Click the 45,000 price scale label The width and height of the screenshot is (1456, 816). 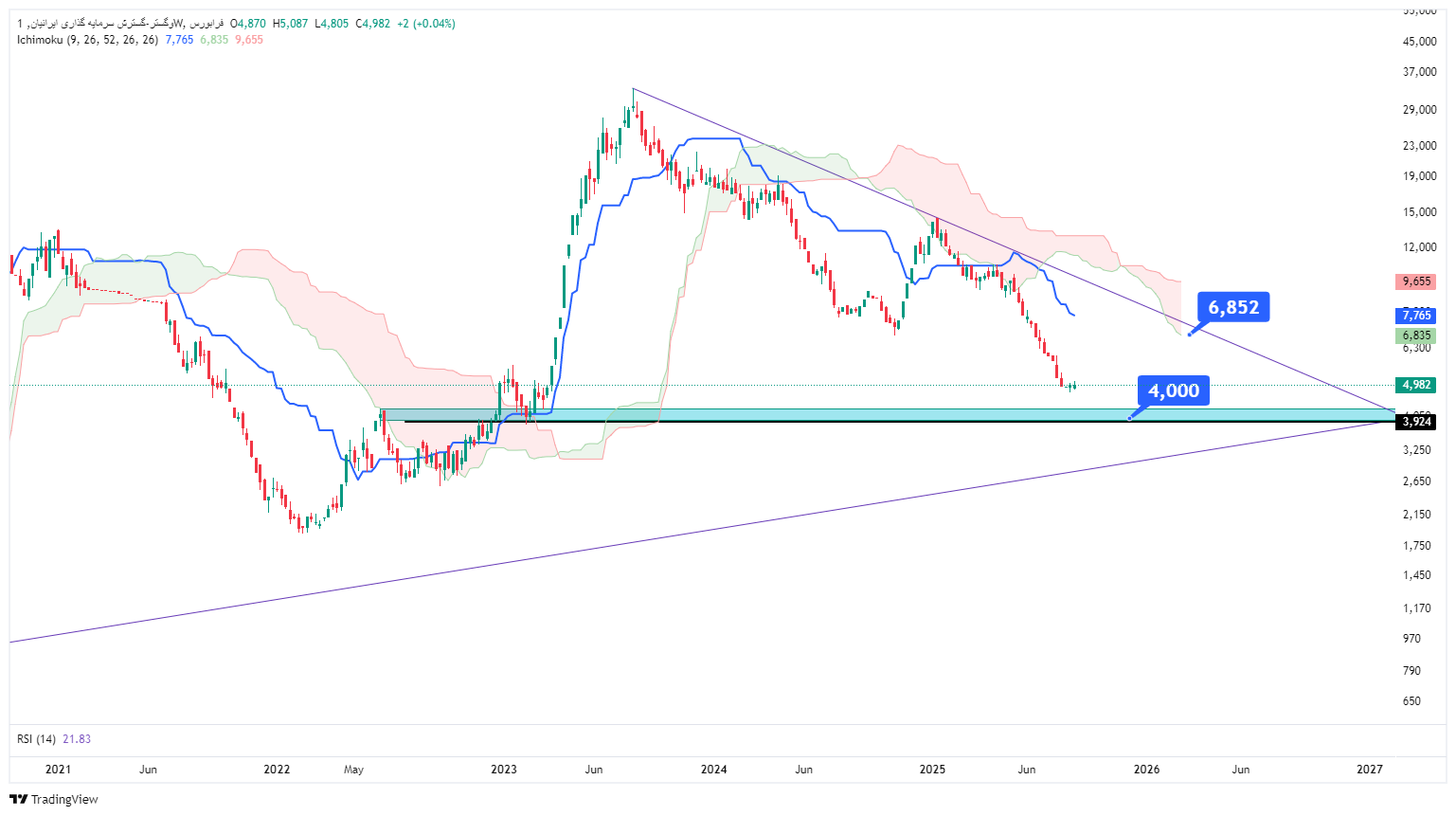[1419, 42]
